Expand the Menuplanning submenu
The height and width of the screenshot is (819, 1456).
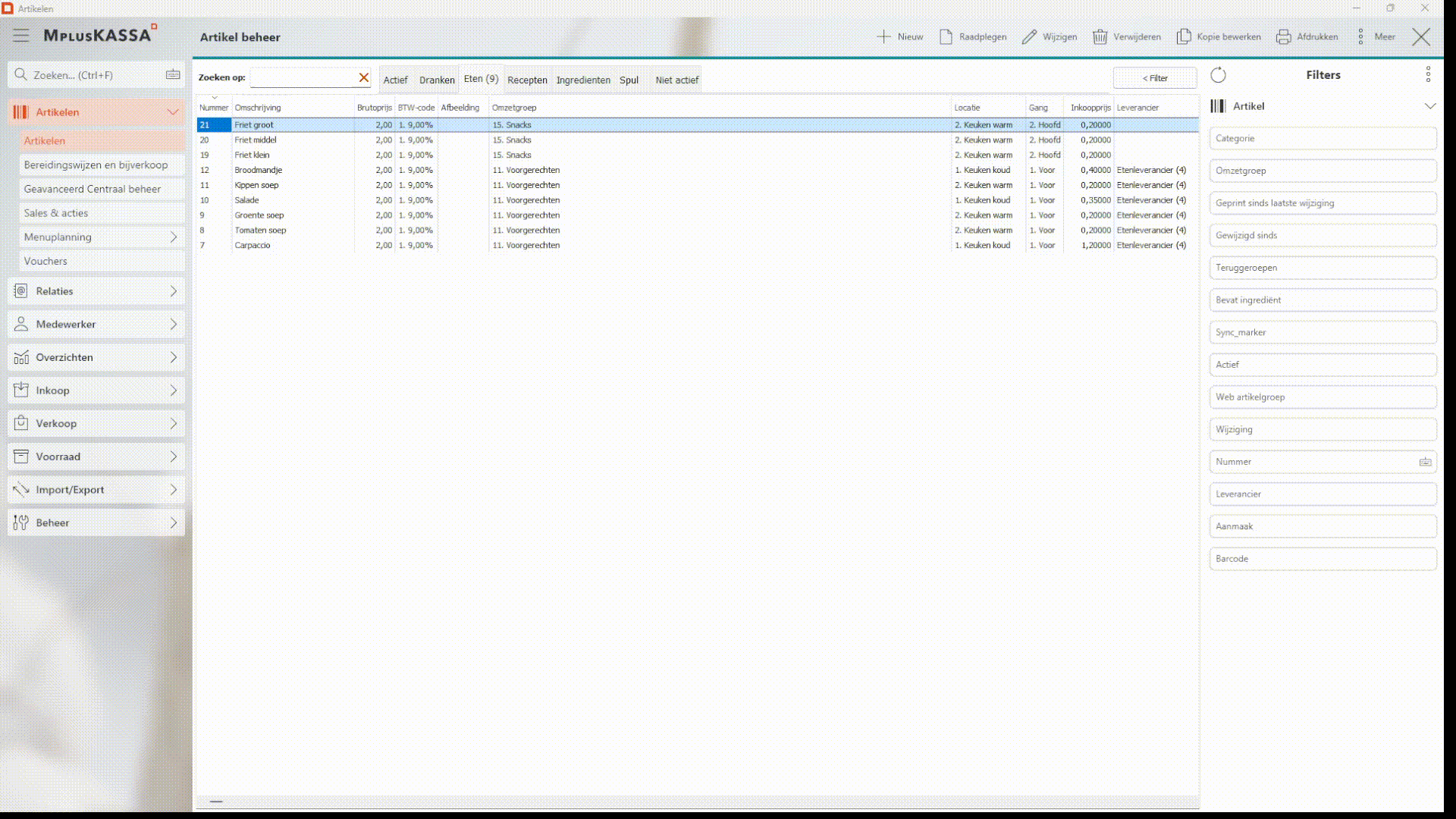pos(173,237)
